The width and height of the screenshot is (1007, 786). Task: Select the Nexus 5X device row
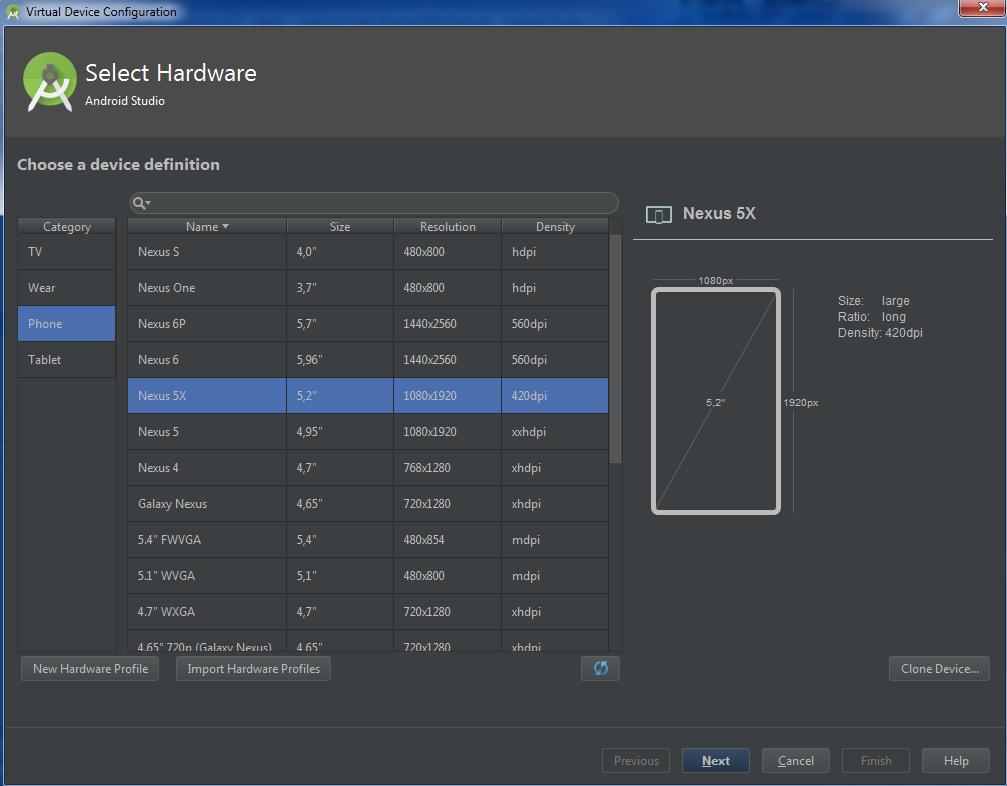click(x=368, y=396)
